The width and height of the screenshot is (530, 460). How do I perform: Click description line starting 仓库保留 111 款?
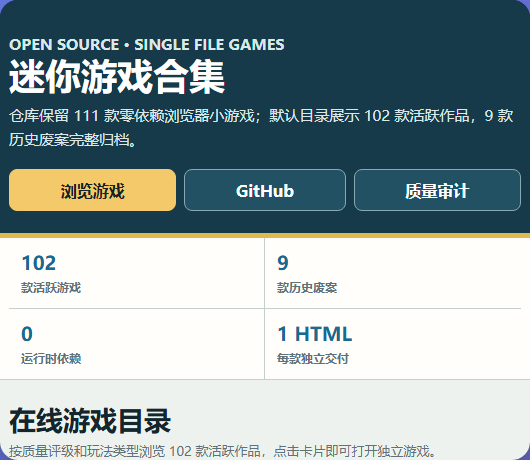[x=261, y=116]
